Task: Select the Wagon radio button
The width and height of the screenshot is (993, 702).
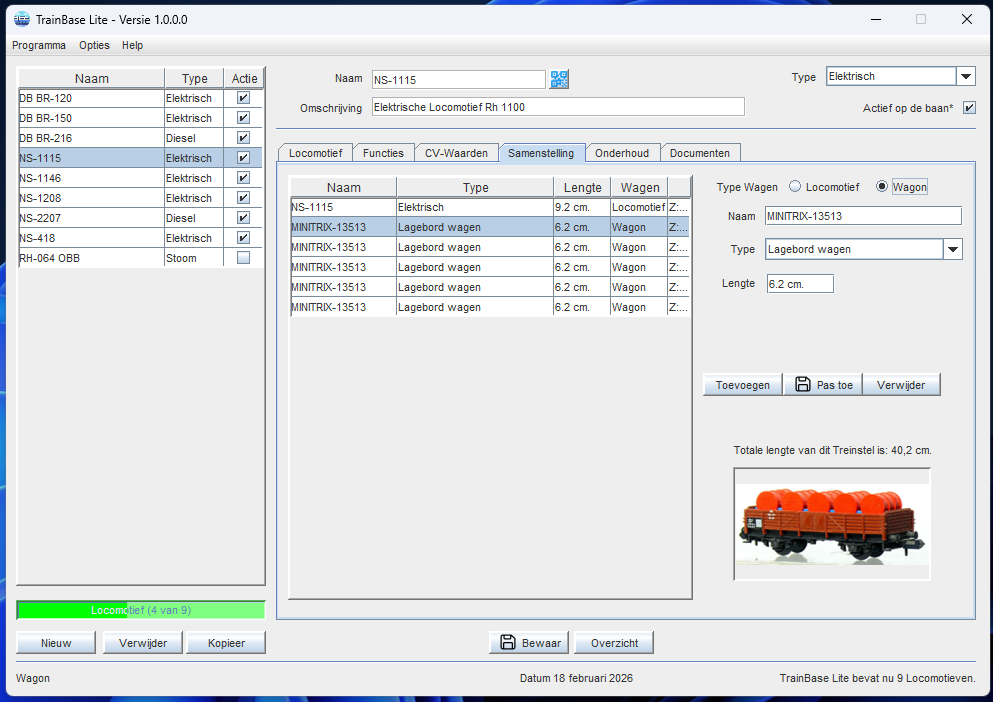Action: click(882, 187)
